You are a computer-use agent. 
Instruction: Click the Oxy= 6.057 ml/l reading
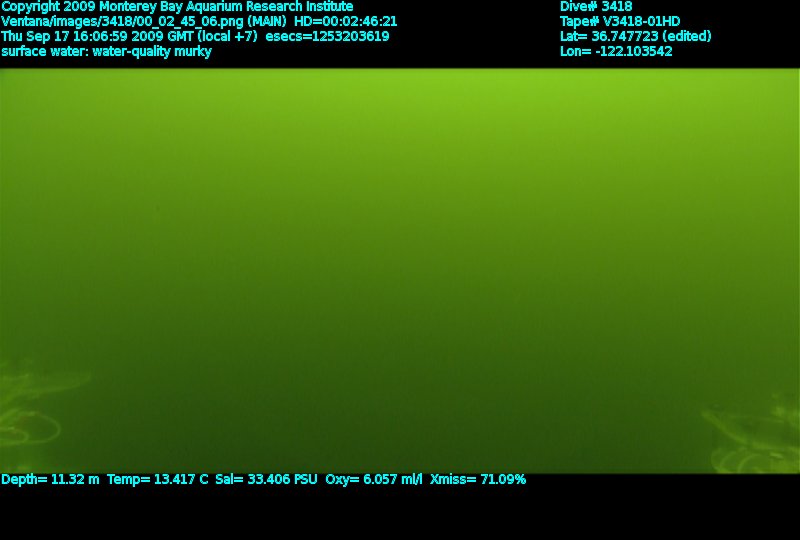(x=373, y=480)
